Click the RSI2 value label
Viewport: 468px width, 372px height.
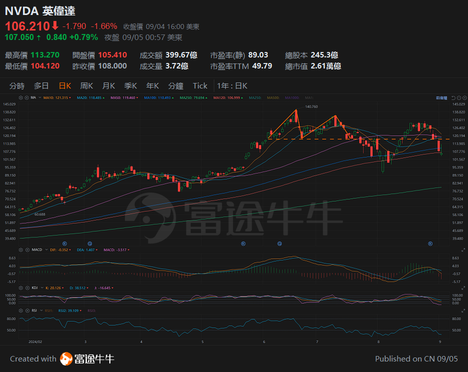(x=69, y=310)
